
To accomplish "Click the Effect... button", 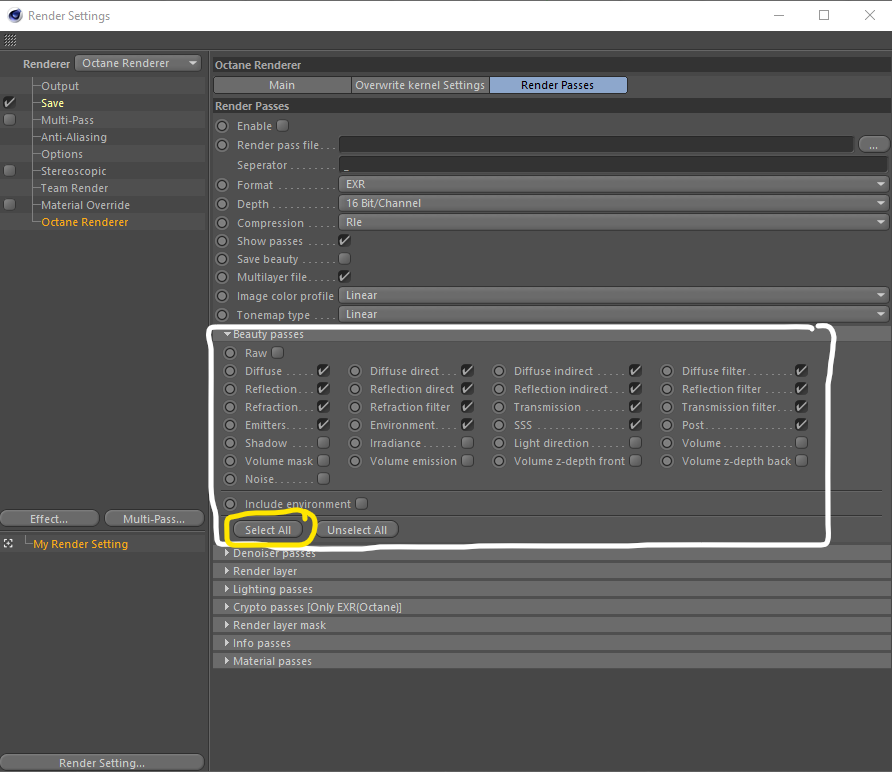I will (x=49, y=519).
